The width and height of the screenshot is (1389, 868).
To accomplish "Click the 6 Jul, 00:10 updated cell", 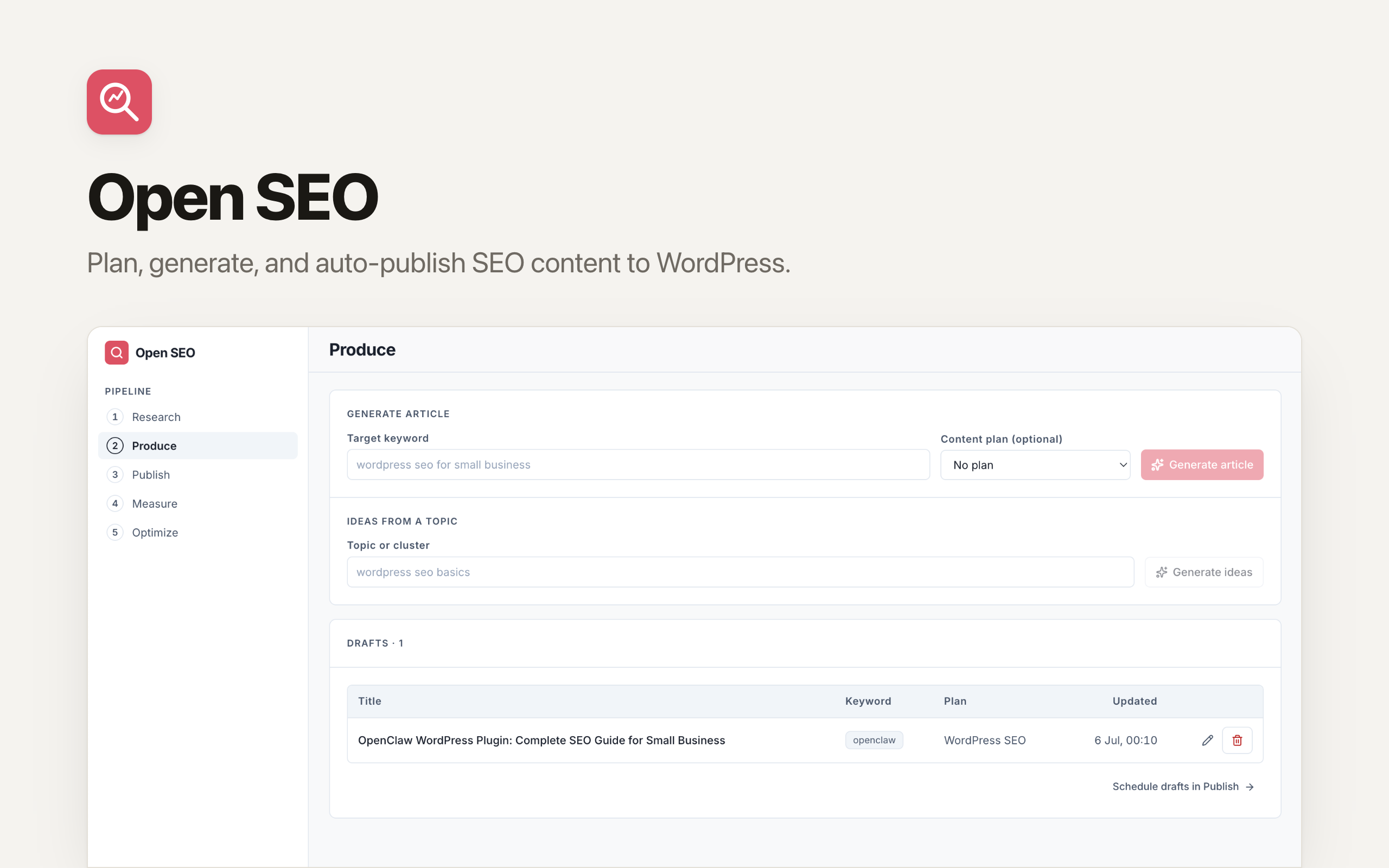I will pyautogui.click(x=1125, y=741).
